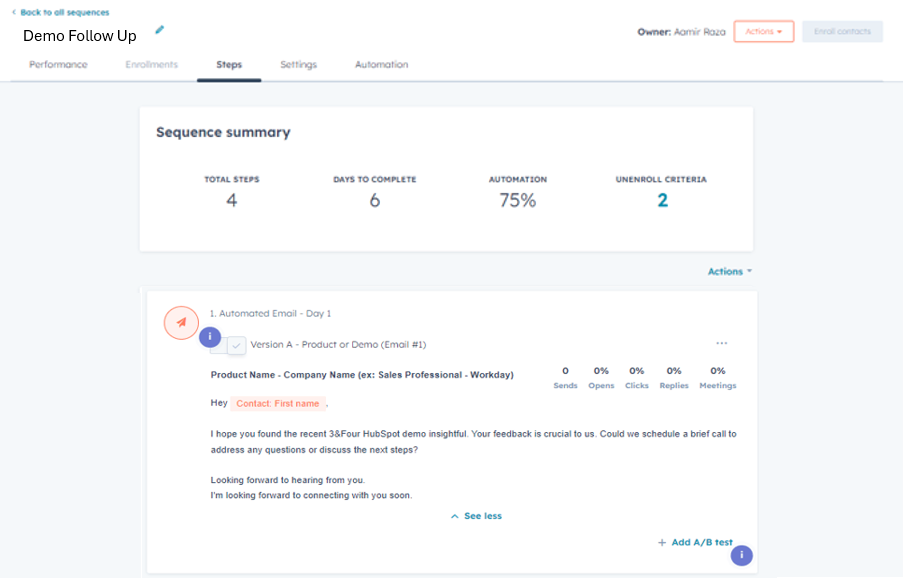Switch to the Performance tab

coord(58,65)
